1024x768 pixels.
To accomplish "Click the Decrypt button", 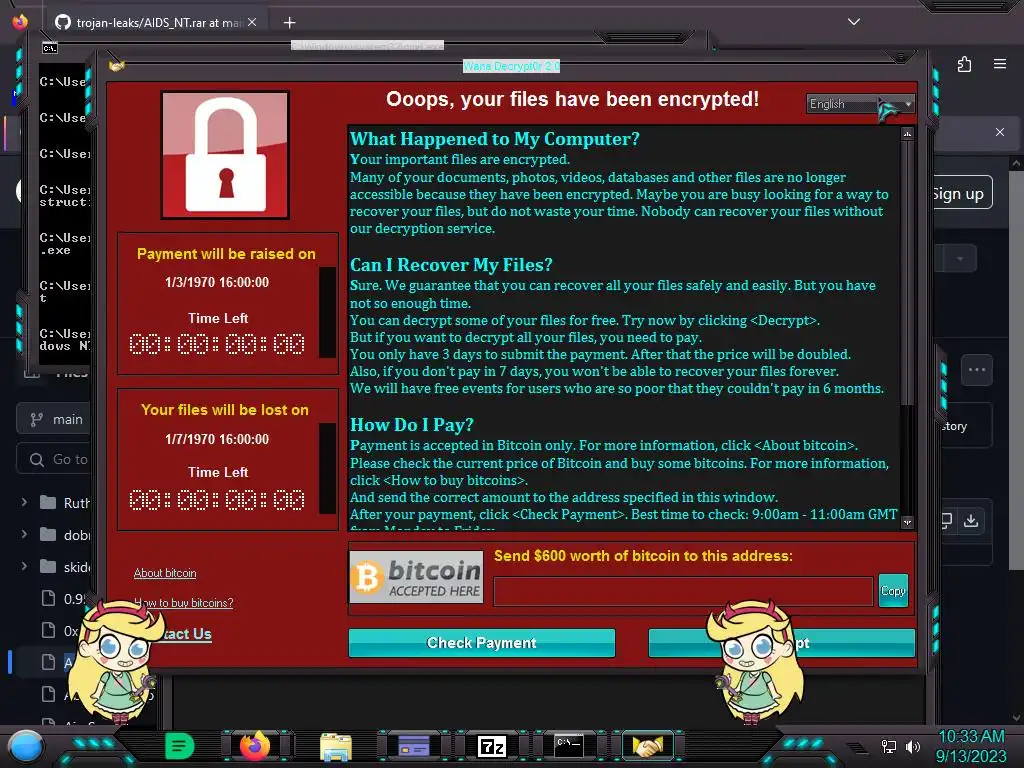I will pos(781,643).
